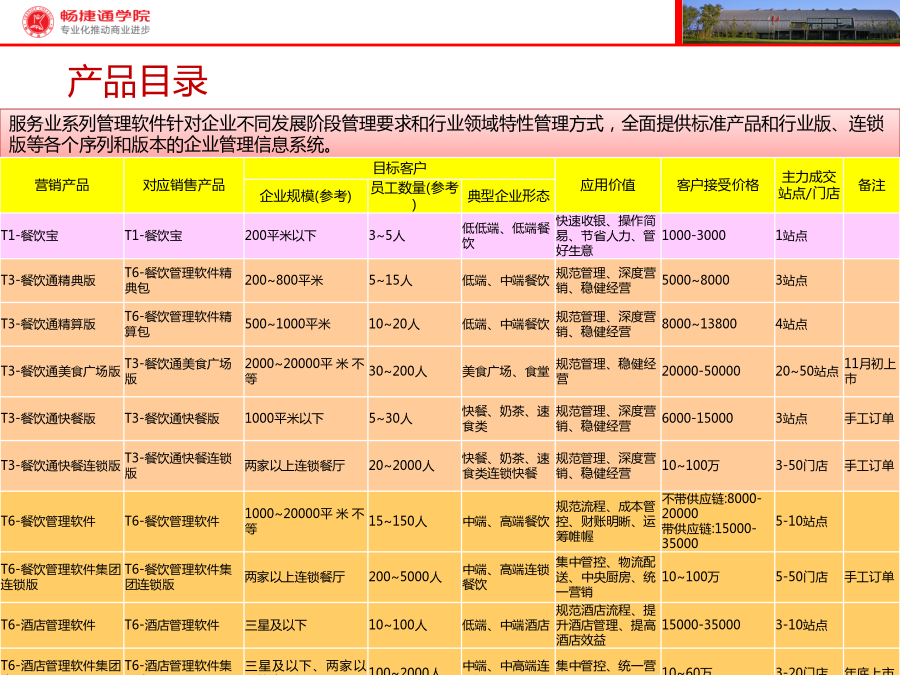Select the 10~20人 staff count cell

[414, 324]
